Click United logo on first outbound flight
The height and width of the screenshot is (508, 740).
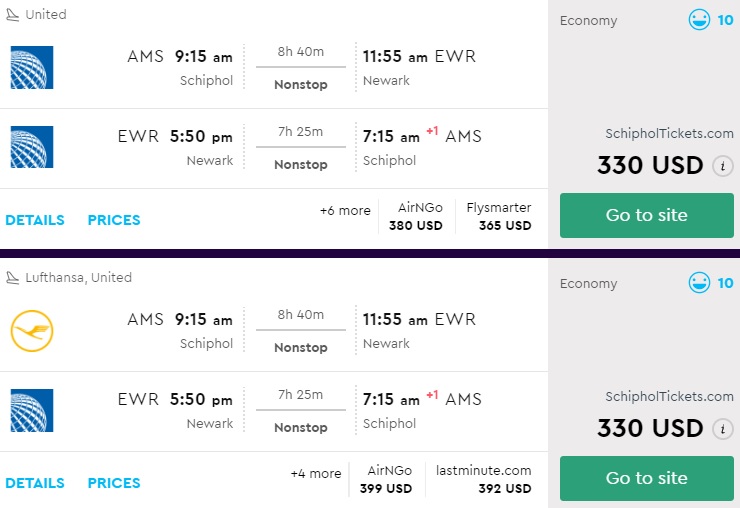click(x=31, y=67)
